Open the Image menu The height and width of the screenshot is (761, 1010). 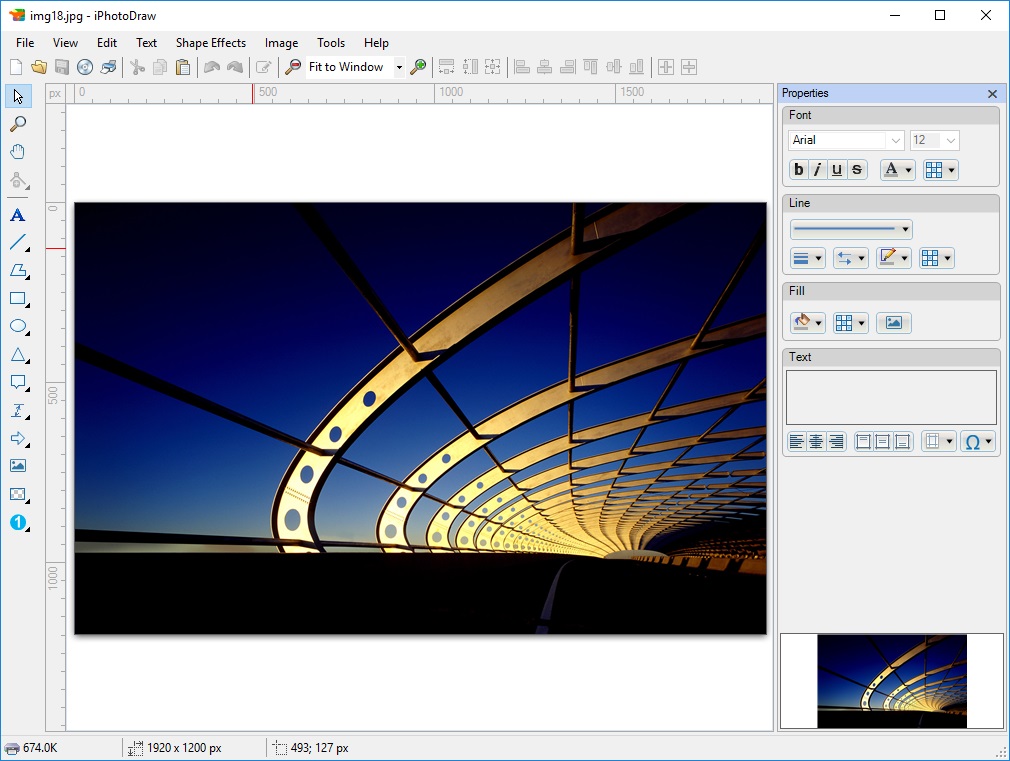281,43
